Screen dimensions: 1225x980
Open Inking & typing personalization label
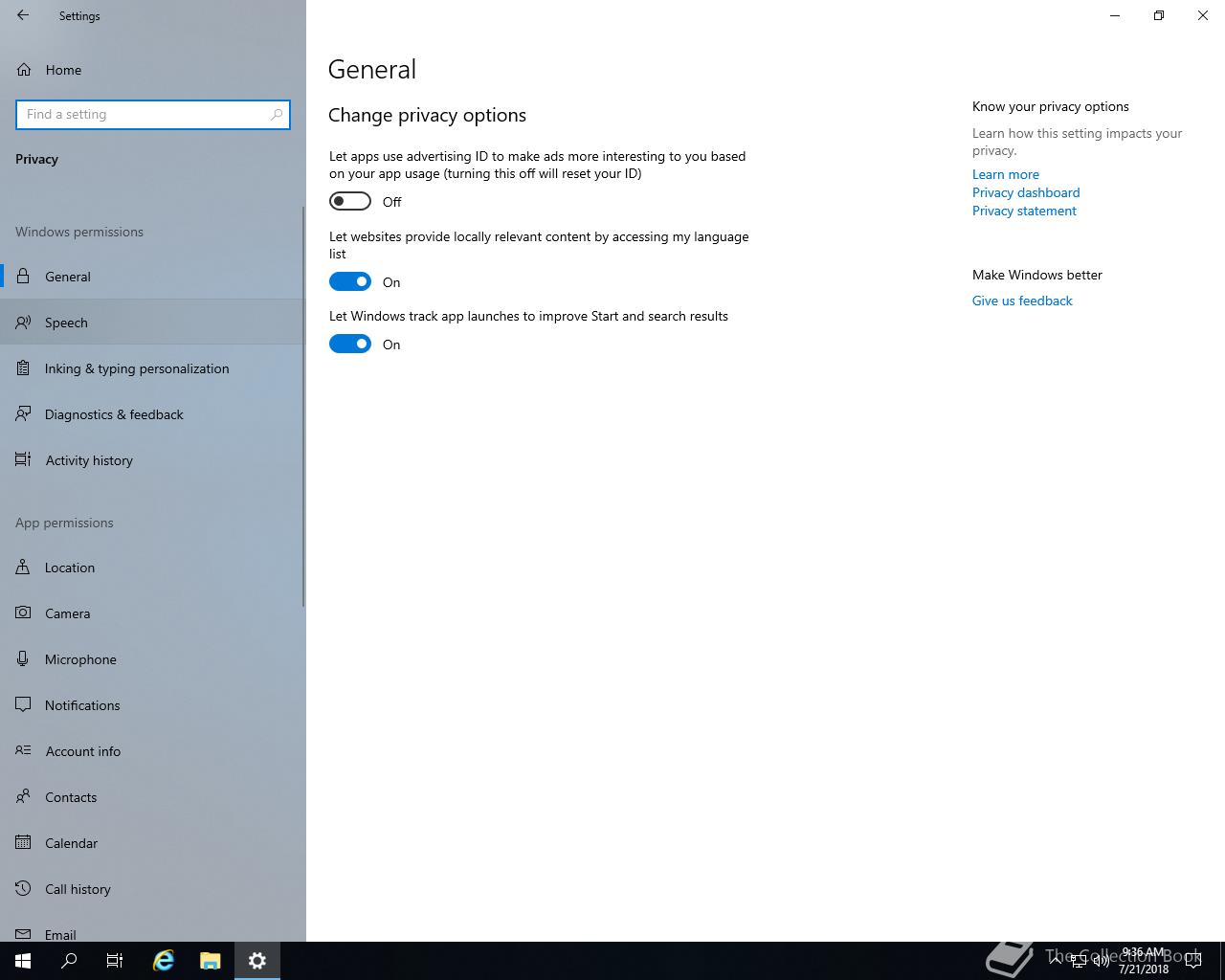(x=137, y=368)
